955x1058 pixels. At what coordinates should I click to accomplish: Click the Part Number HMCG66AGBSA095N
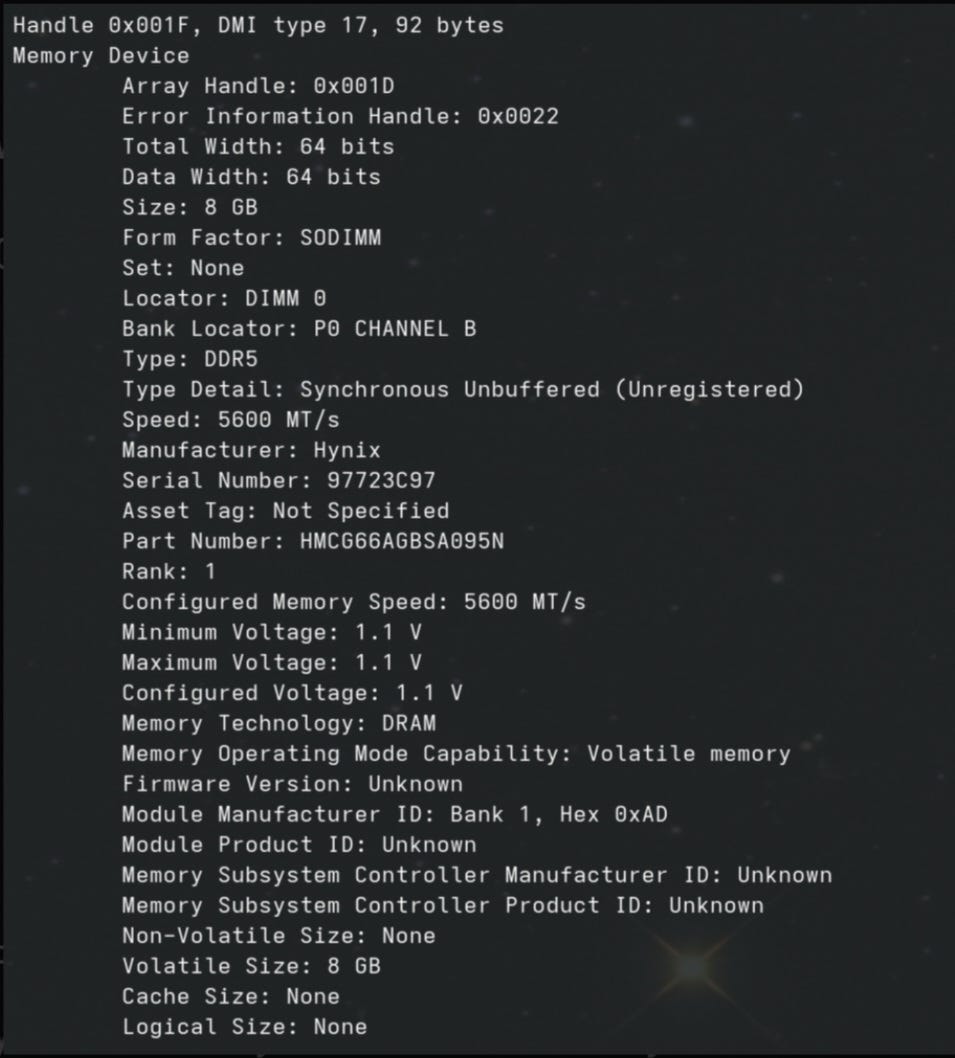(401, 541)
